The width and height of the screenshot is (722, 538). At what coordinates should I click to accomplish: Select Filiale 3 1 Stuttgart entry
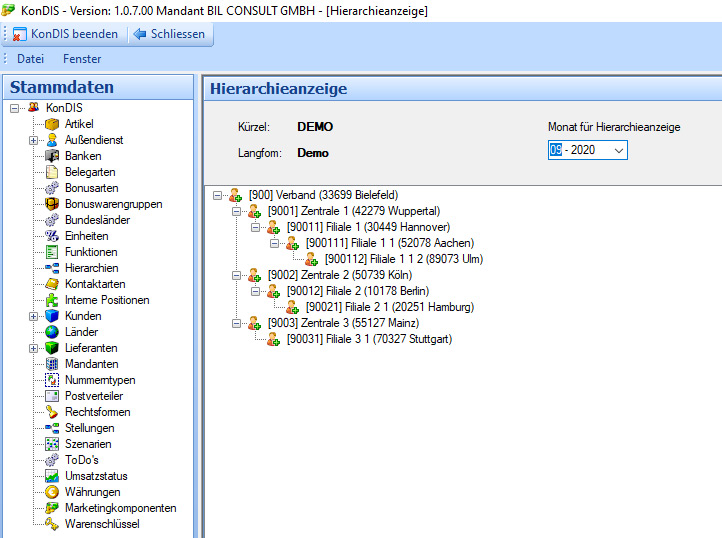click(369, 339)
